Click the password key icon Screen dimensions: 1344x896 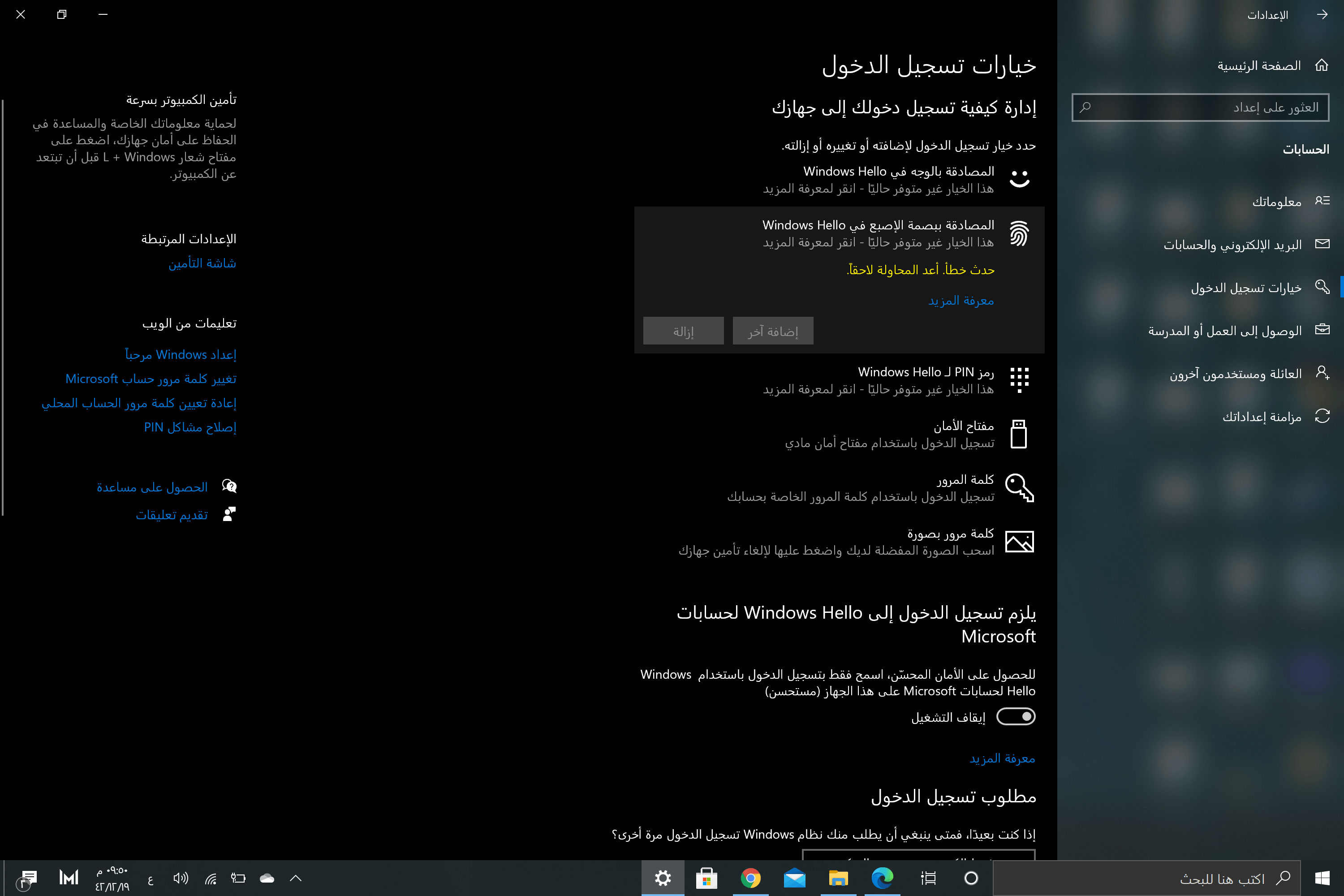[x=1019, y=488]
